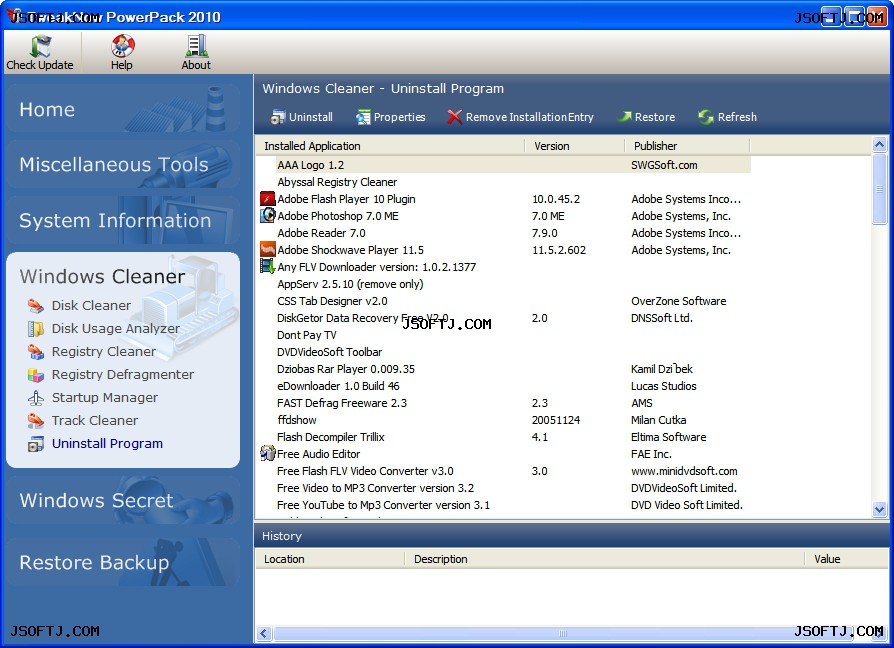894x648 pixels.
Task: Select the AAA Logo 1.2 row
Action: [513, 165]
